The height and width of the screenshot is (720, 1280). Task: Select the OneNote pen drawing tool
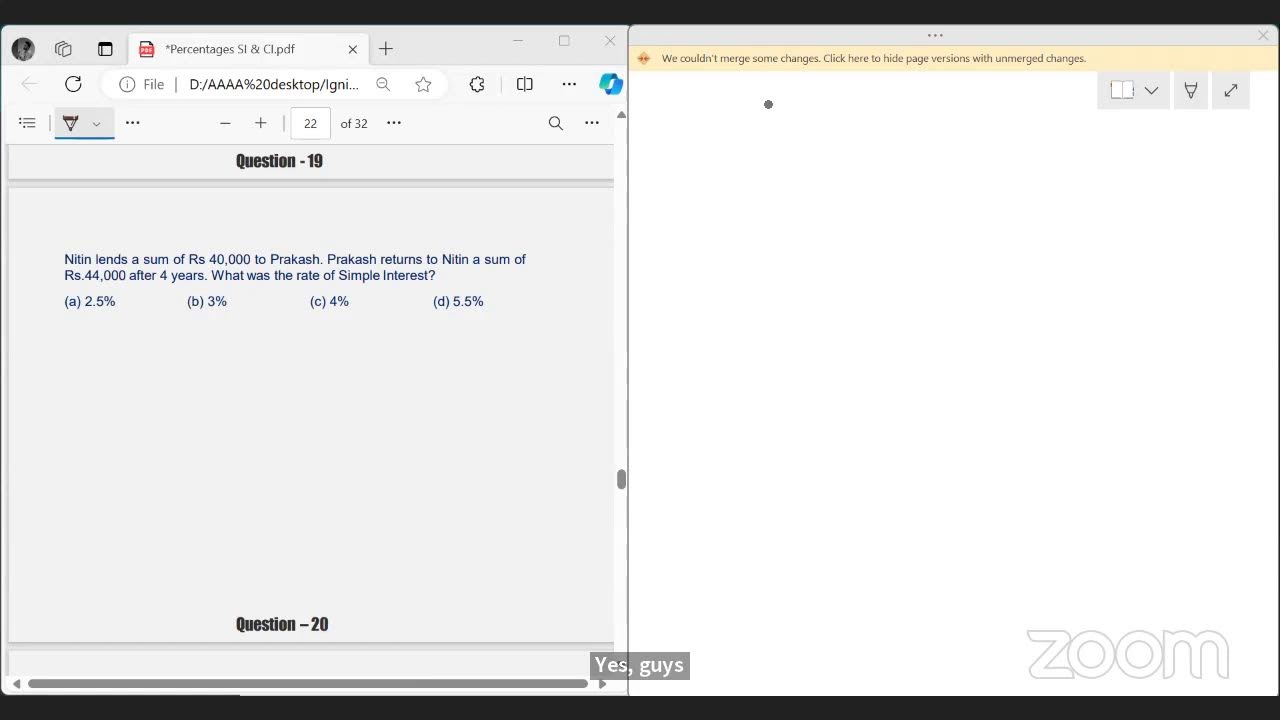click(x=1191, y=90)
